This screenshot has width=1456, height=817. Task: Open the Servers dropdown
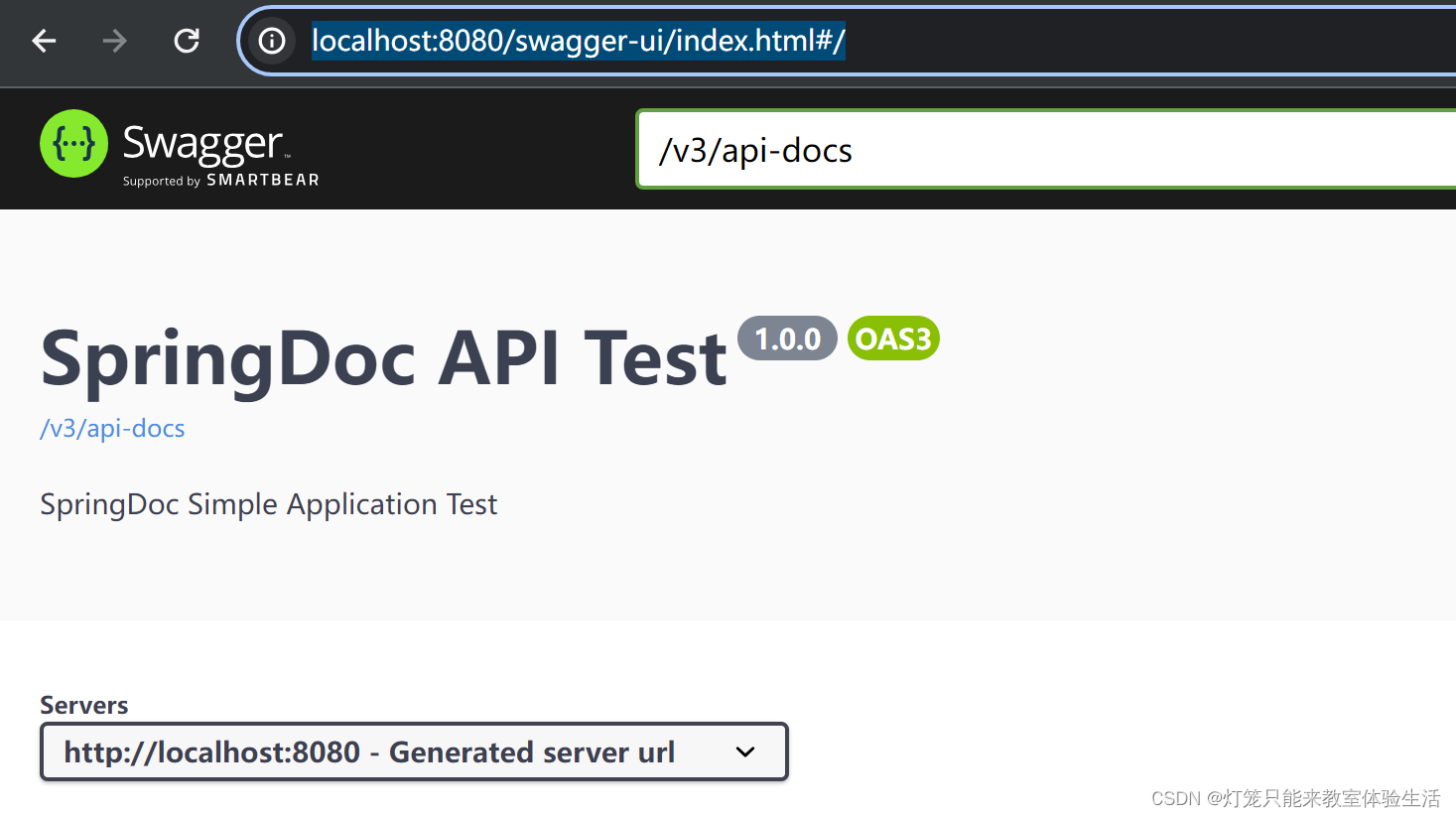[414, 751]
